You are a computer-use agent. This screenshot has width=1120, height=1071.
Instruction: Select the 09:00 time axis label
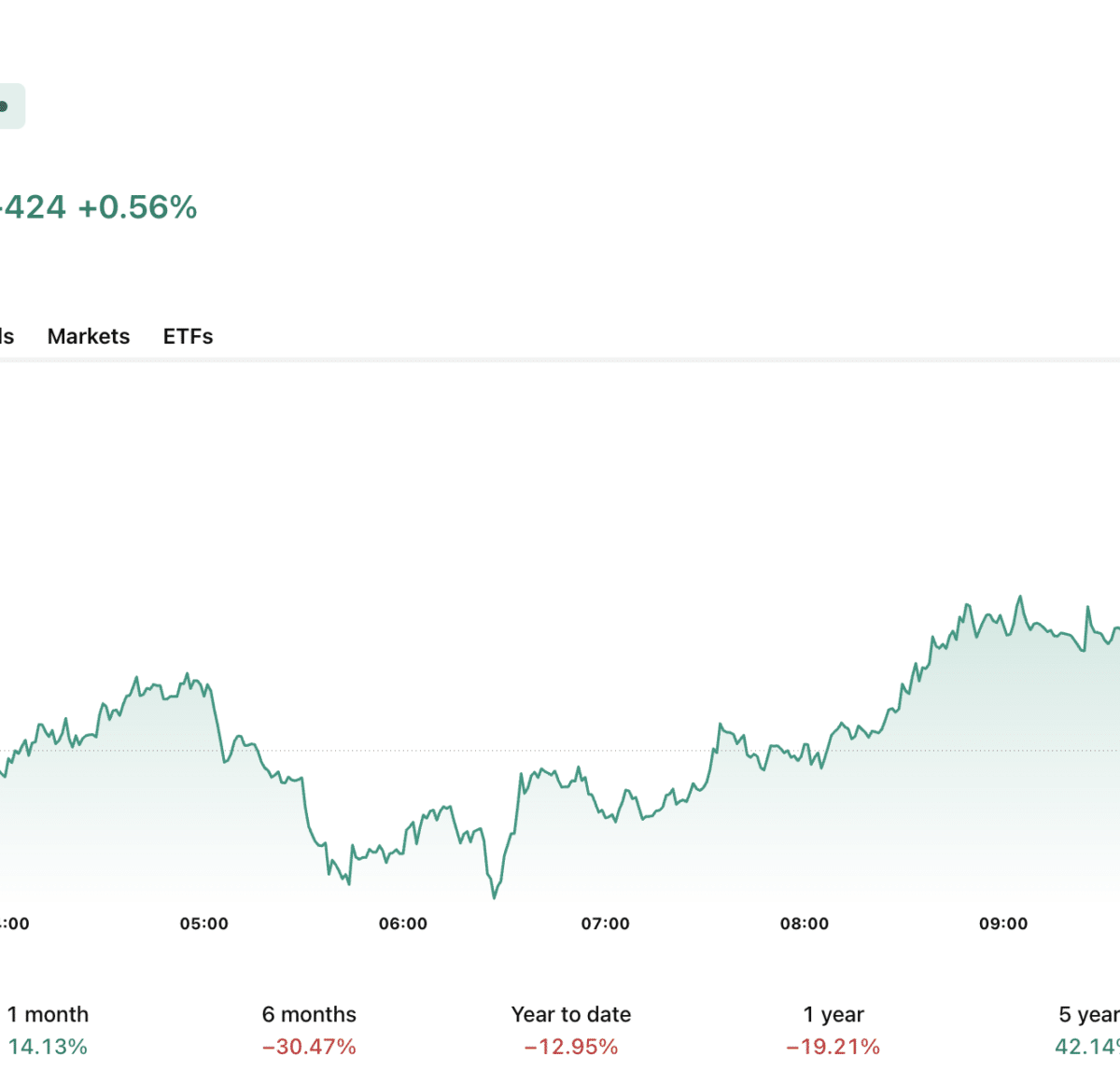pos(1003,923)
